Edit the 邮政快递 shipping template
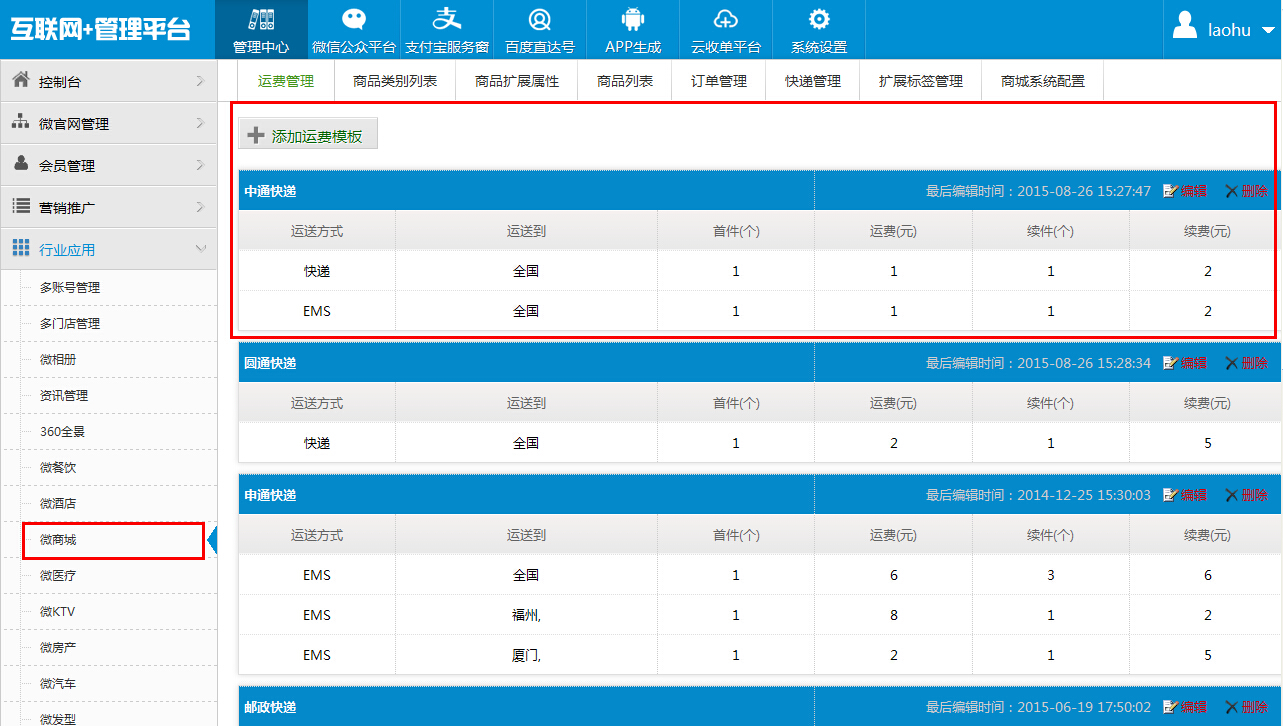This screenshot has width=1283, height=726. point(1185,707)
